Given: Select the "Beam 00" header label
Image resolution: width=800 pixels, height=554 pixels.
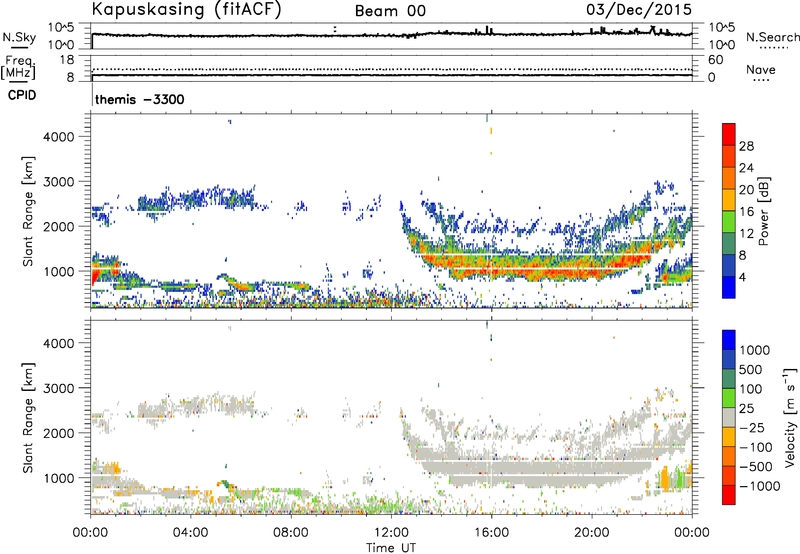Looking at the screenshot, I should (390, 11).
